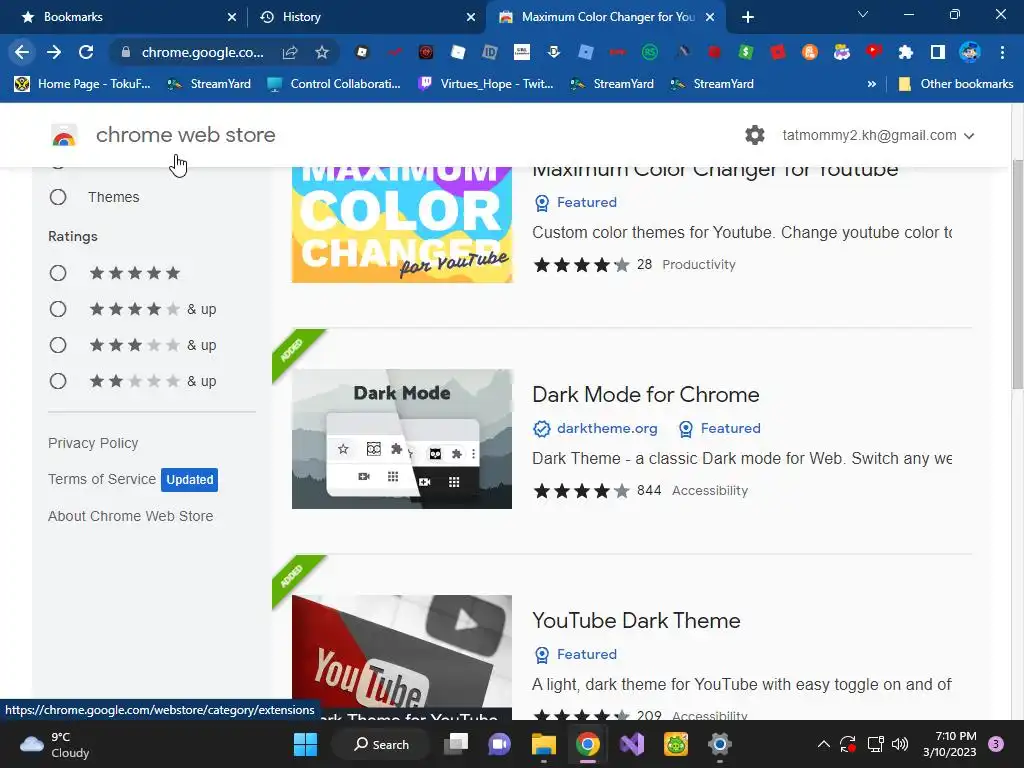
Task: Switch to the History tab
Action: pos(366,17)
